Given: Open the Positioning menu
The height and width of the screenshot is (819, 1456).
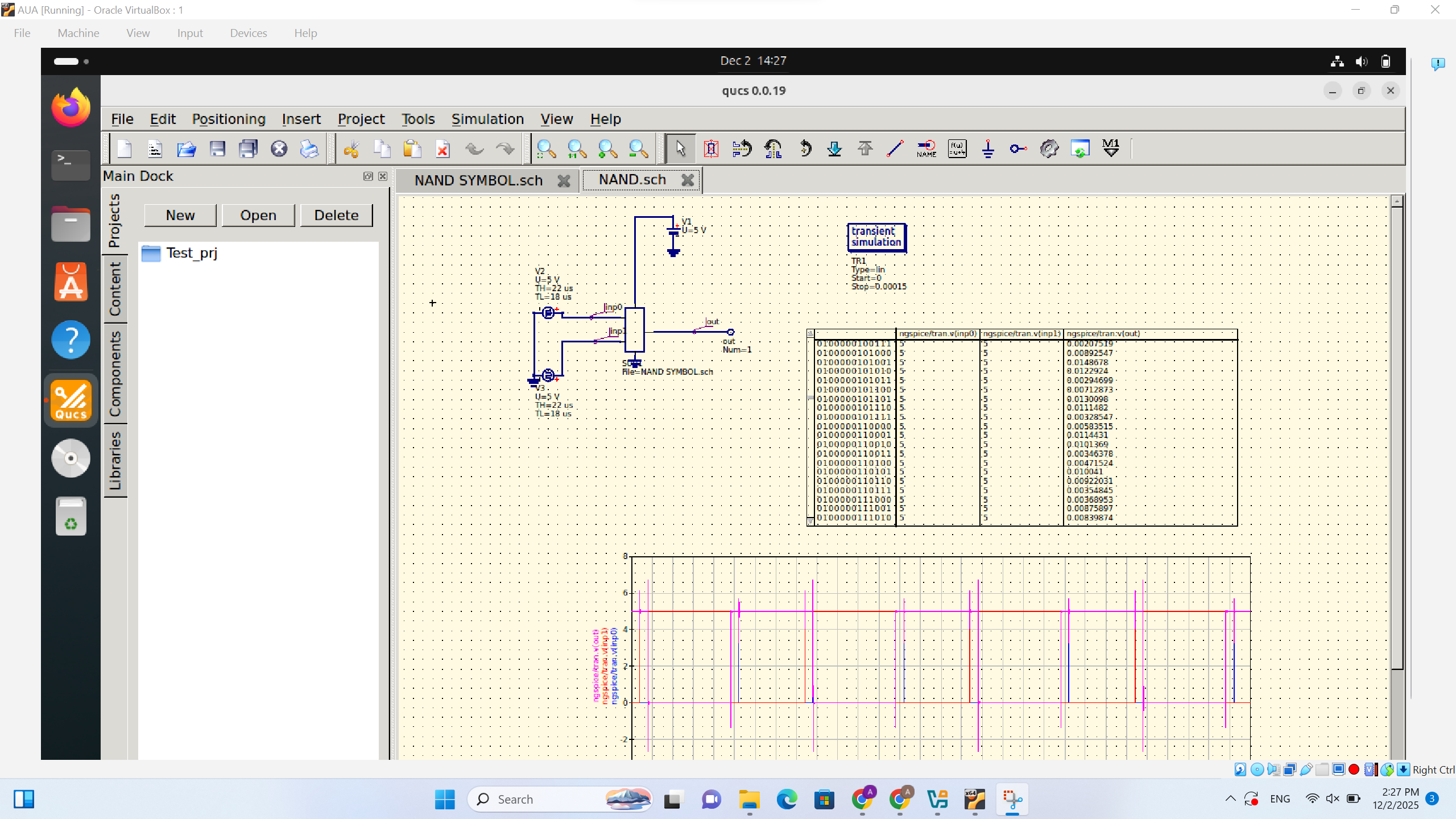Looking at the screenshot, I should (x=229, y=119).
